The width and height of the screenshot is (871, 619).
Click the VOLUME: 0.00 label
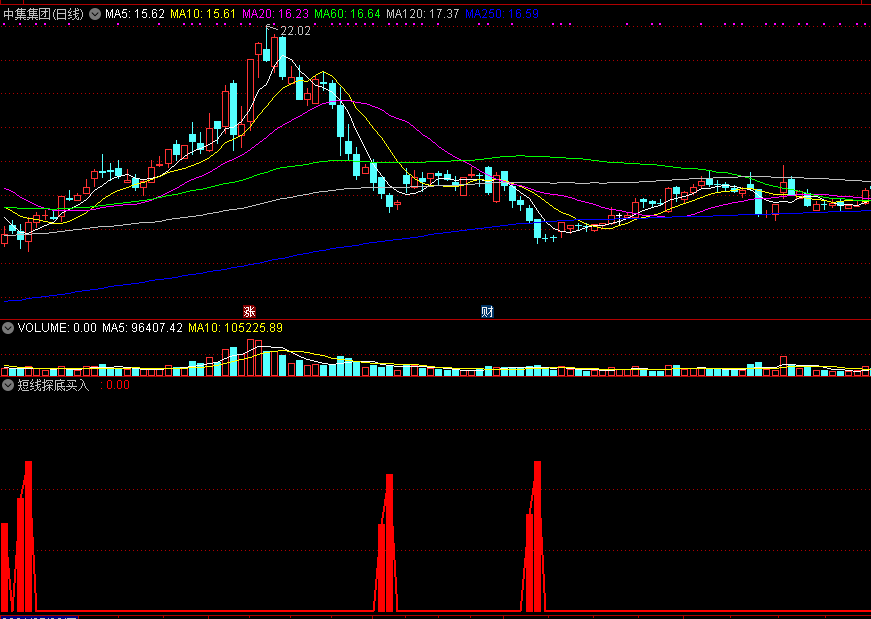coord(57,328)
